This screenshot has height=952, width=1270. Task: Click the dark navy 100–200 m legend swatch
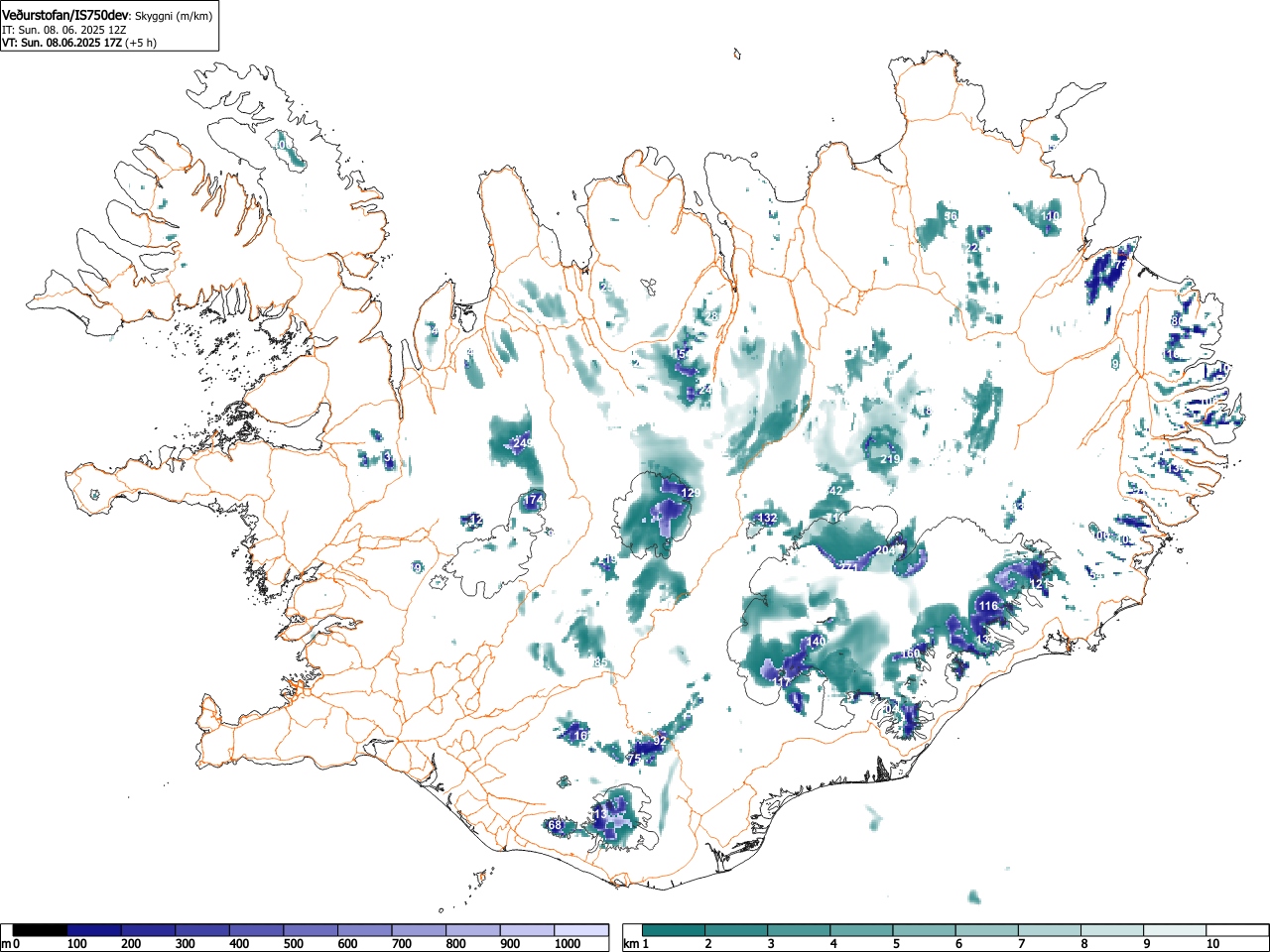coord(94,930)
